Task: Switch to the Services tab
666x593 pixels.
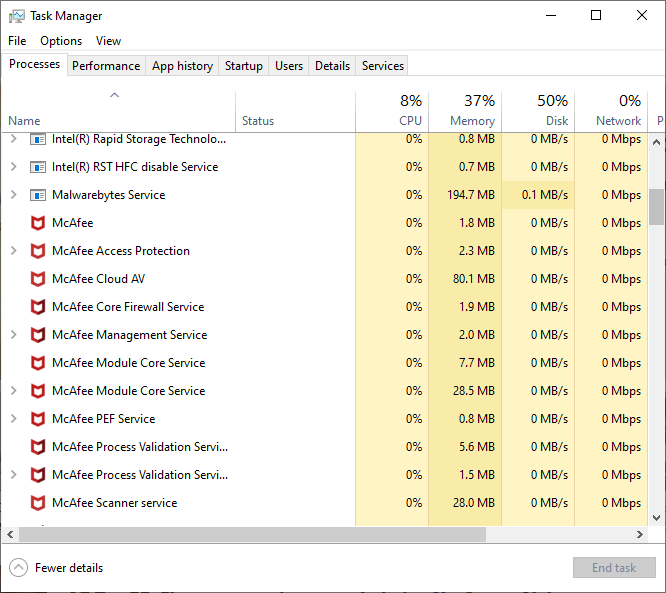Action: (x=382, y=66)
